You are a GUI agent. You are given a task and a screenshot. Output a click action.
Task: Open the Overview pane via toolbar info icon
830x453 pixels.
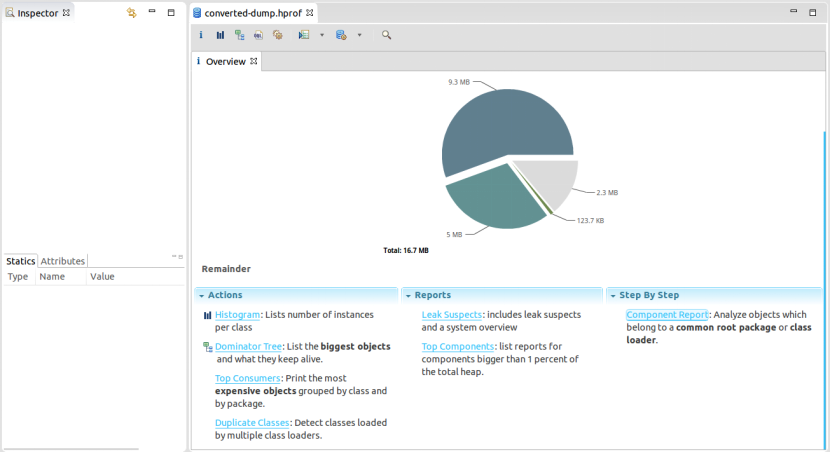tap(201, 35)
